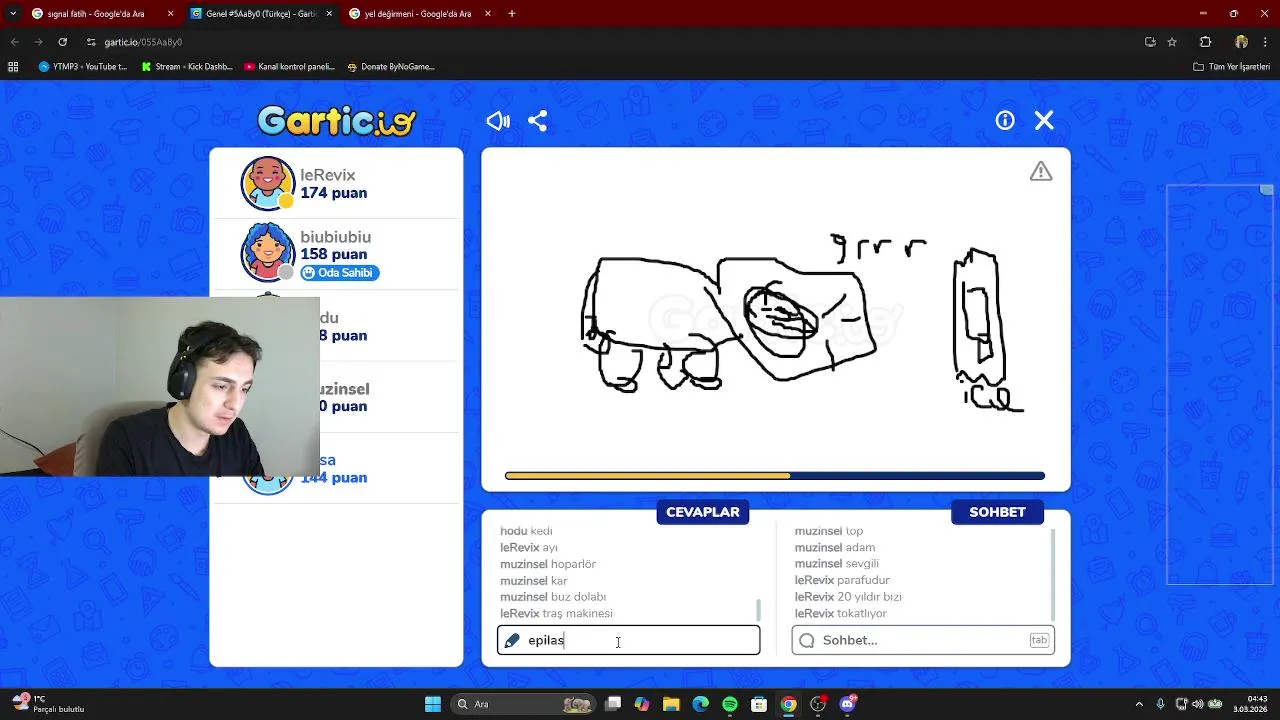Click answer 'muzinsel hoparlör'

coord(548,564)
